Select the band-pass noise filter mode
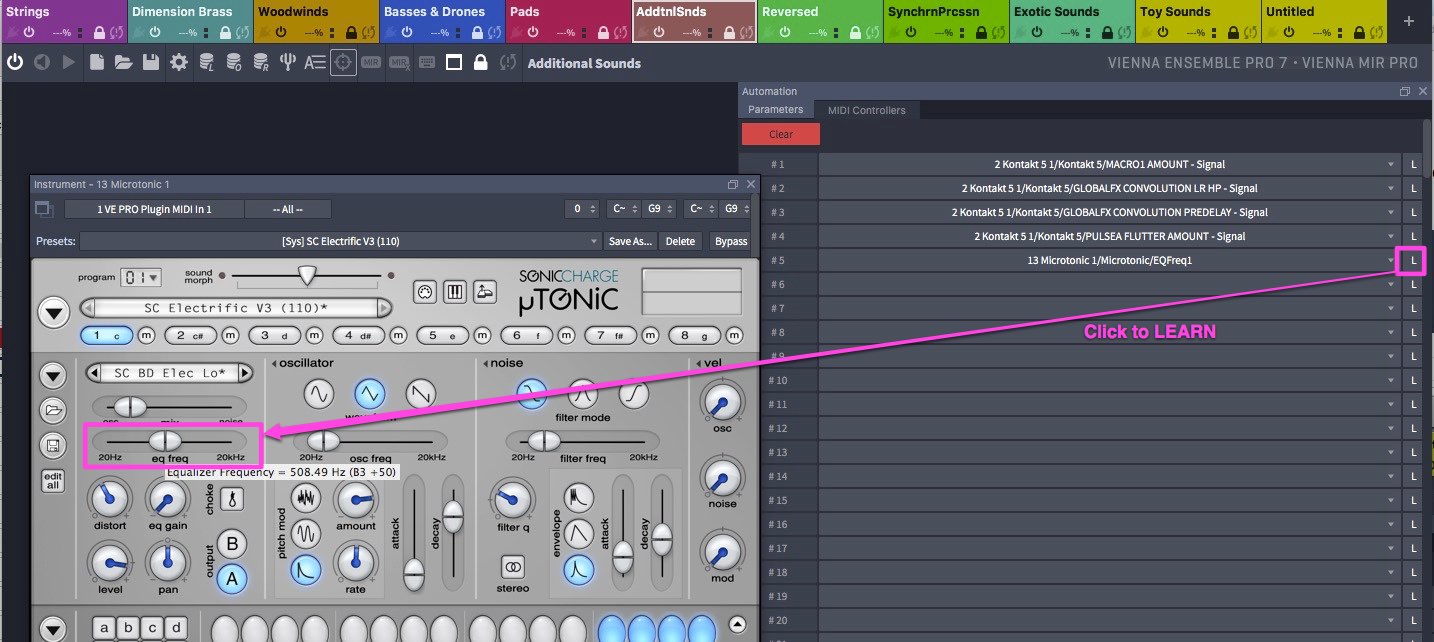This screenshot has height=642, width=1434. click(x=583, y=395)
